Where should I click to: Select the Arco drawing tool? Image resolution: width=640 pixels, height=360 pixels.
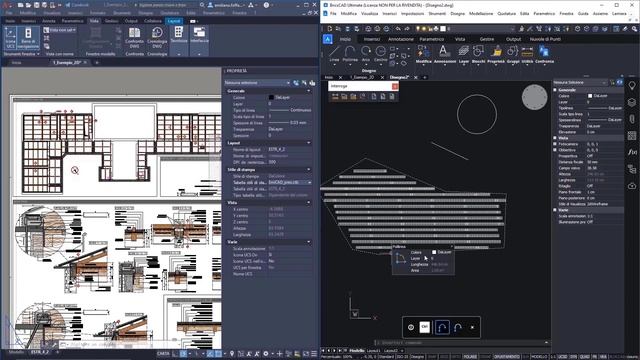[x=366, y=54]
